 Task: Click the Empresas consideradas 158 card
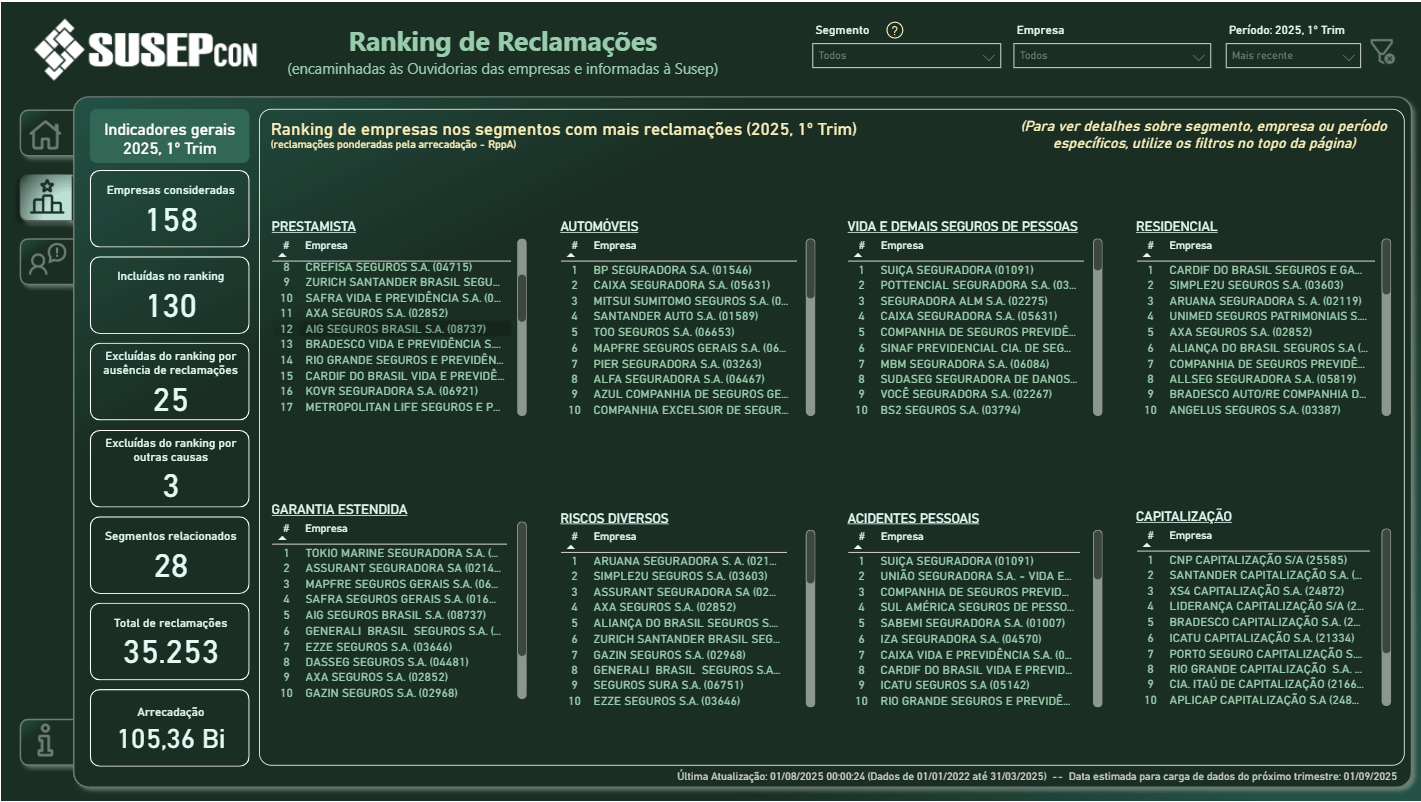[x=168, y=208]
